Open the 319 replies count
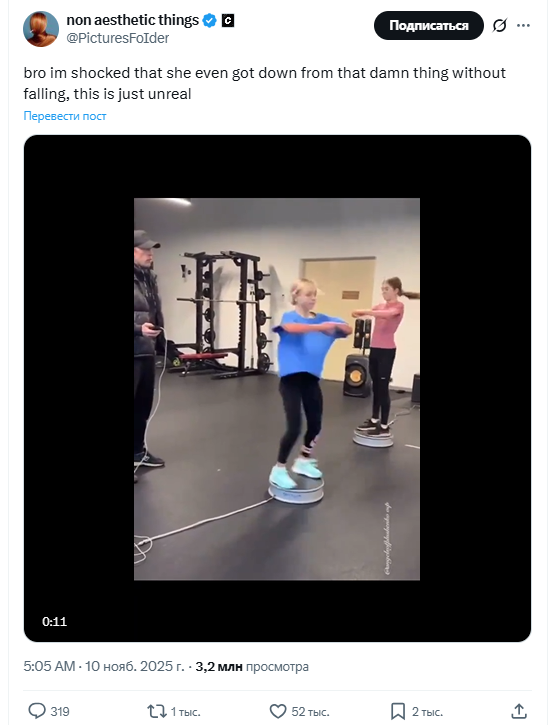 click(60, 711)
